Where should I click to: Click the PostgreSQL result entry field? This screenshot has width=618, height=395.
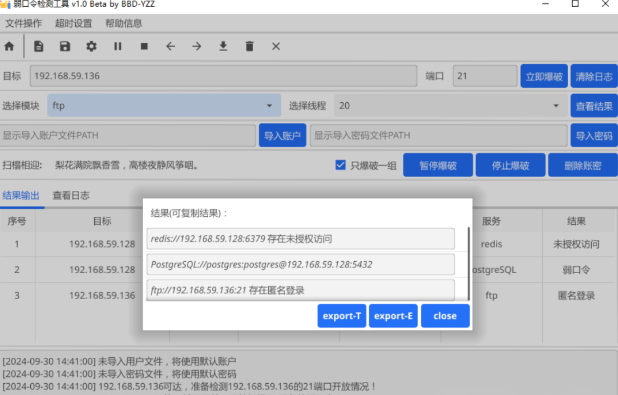[300, 264]
